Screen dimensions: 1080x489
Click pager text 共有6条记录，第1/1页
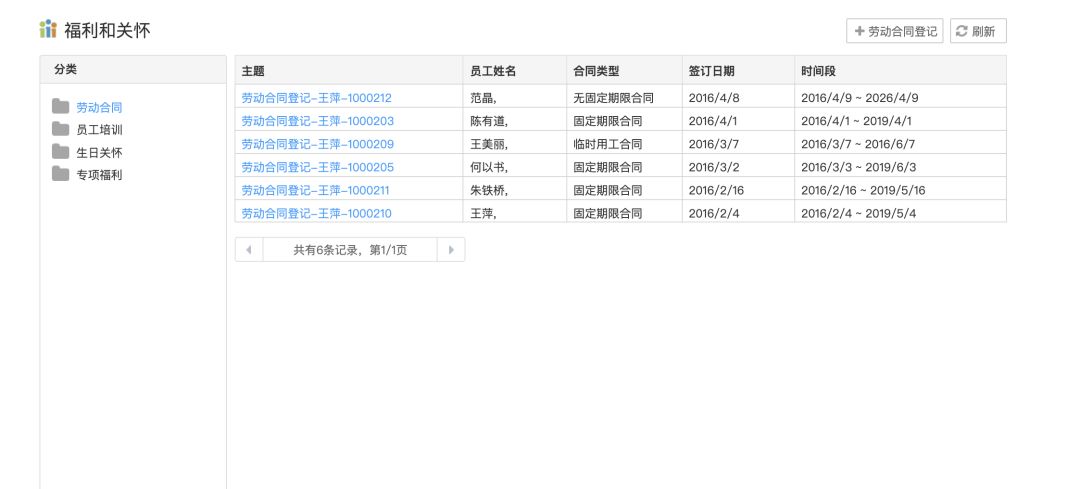tap(350, 250)
